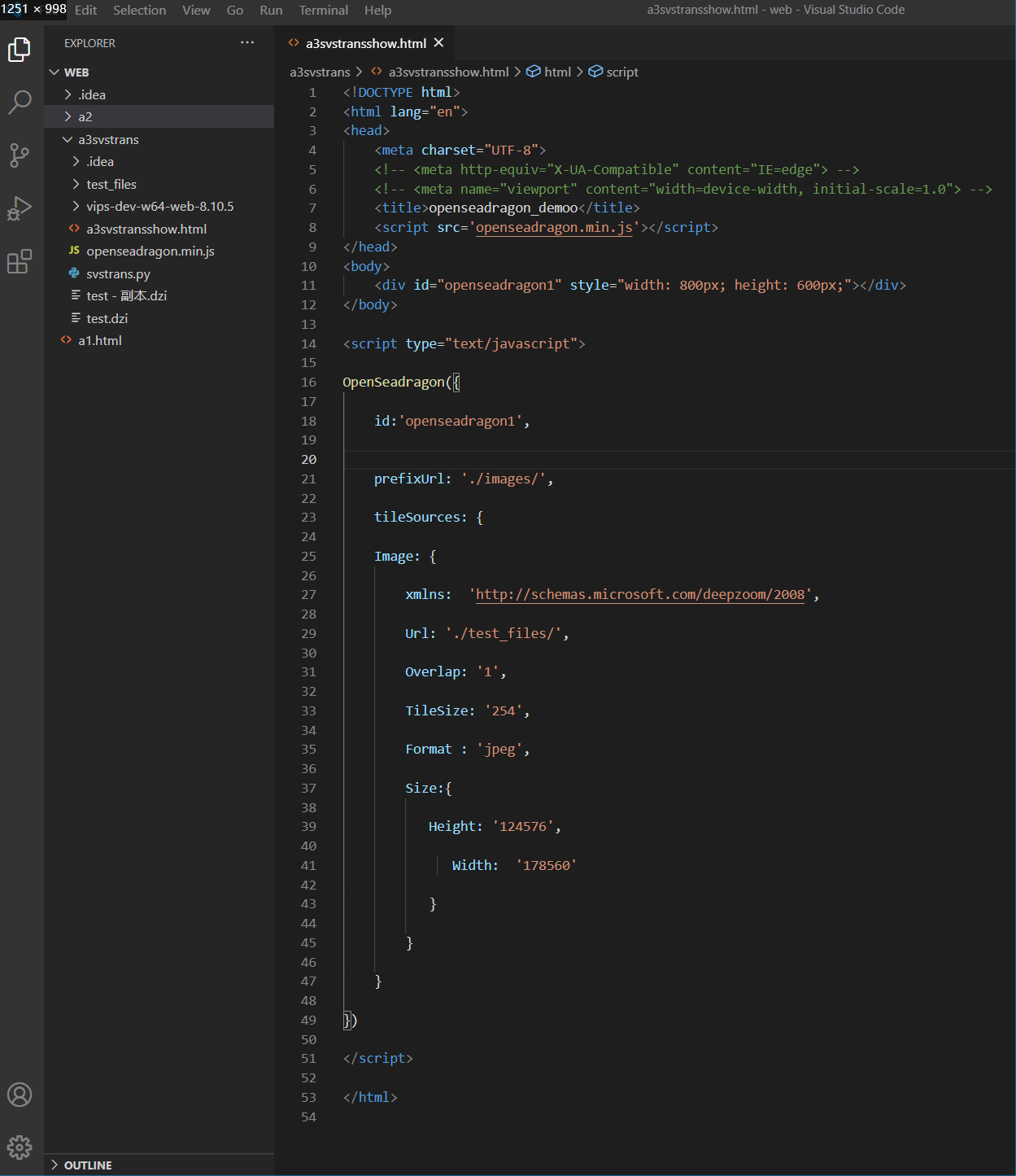The width and height of the screenshot is (1016, 1176).
Task: Click the 'jpeg' Format value
Action: 499,749
